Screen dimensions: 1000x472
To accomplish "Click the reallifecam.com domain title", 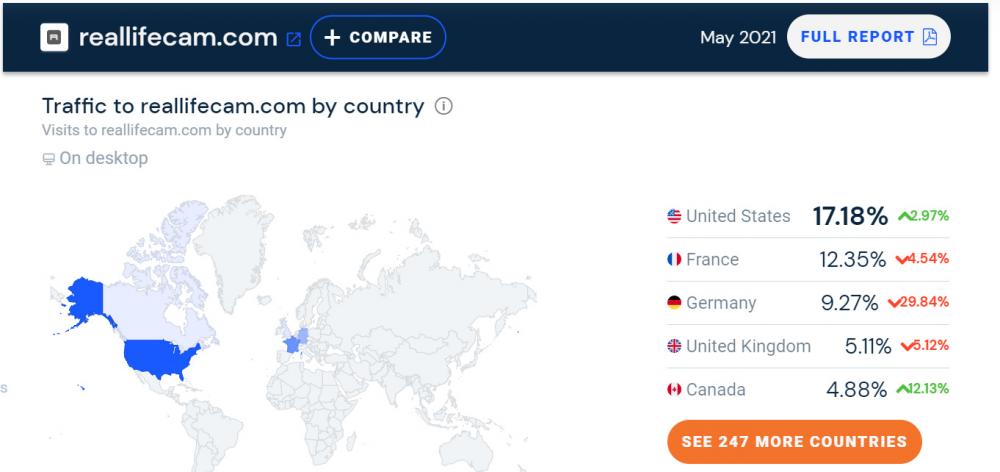I will [180, 38].
